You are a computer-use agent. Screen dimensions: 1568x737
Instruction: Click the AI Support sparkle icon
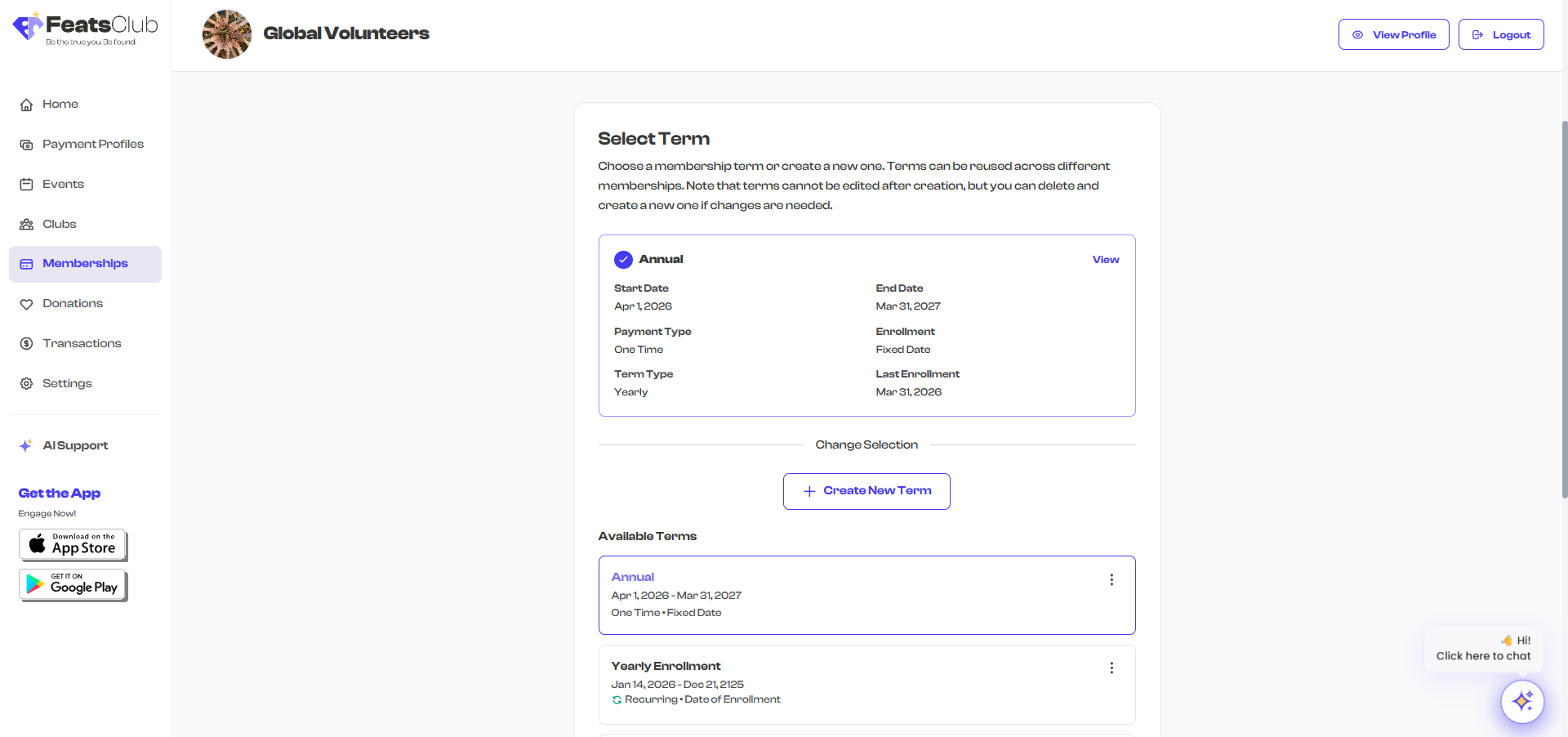pyautogui.click(x=26, y=446)
